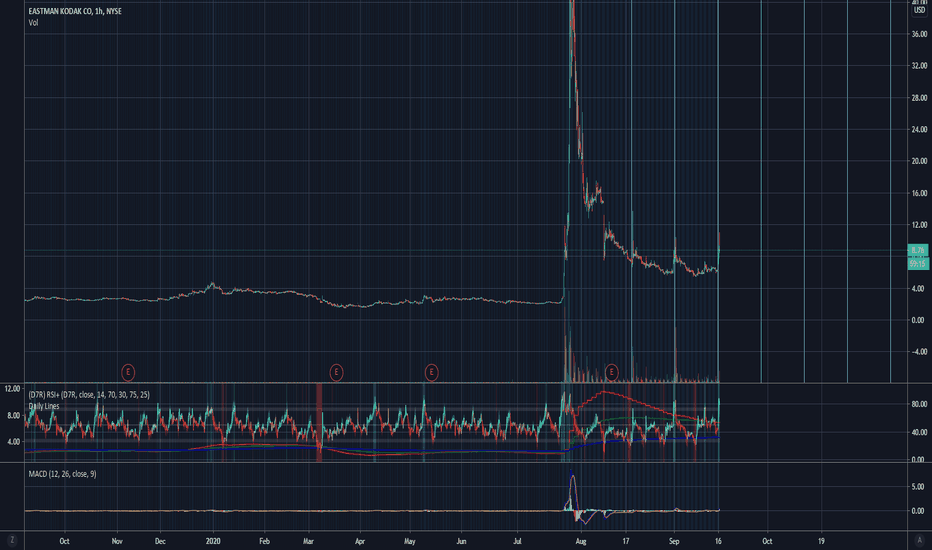This screenshot has width=932, height=550.
Task: Click the earnings E marker near November
Action: coord(128,373)
